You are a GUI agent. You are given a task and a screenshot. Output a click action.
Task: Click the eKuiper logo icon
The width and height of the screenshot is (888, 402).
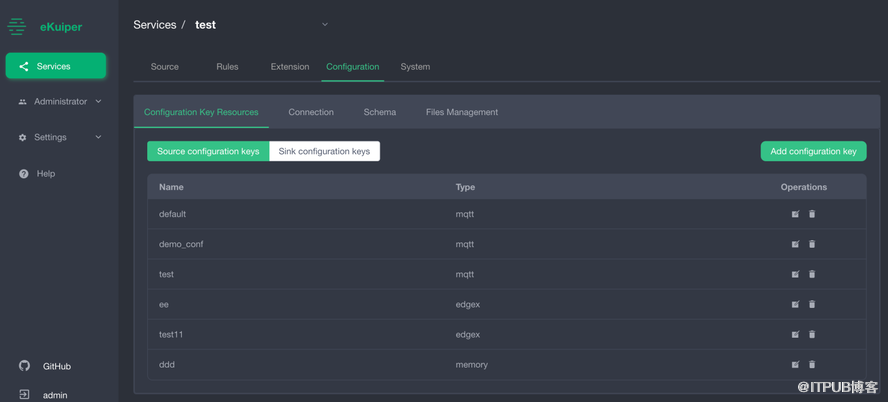pyautogui.click(x=17, y=27)
